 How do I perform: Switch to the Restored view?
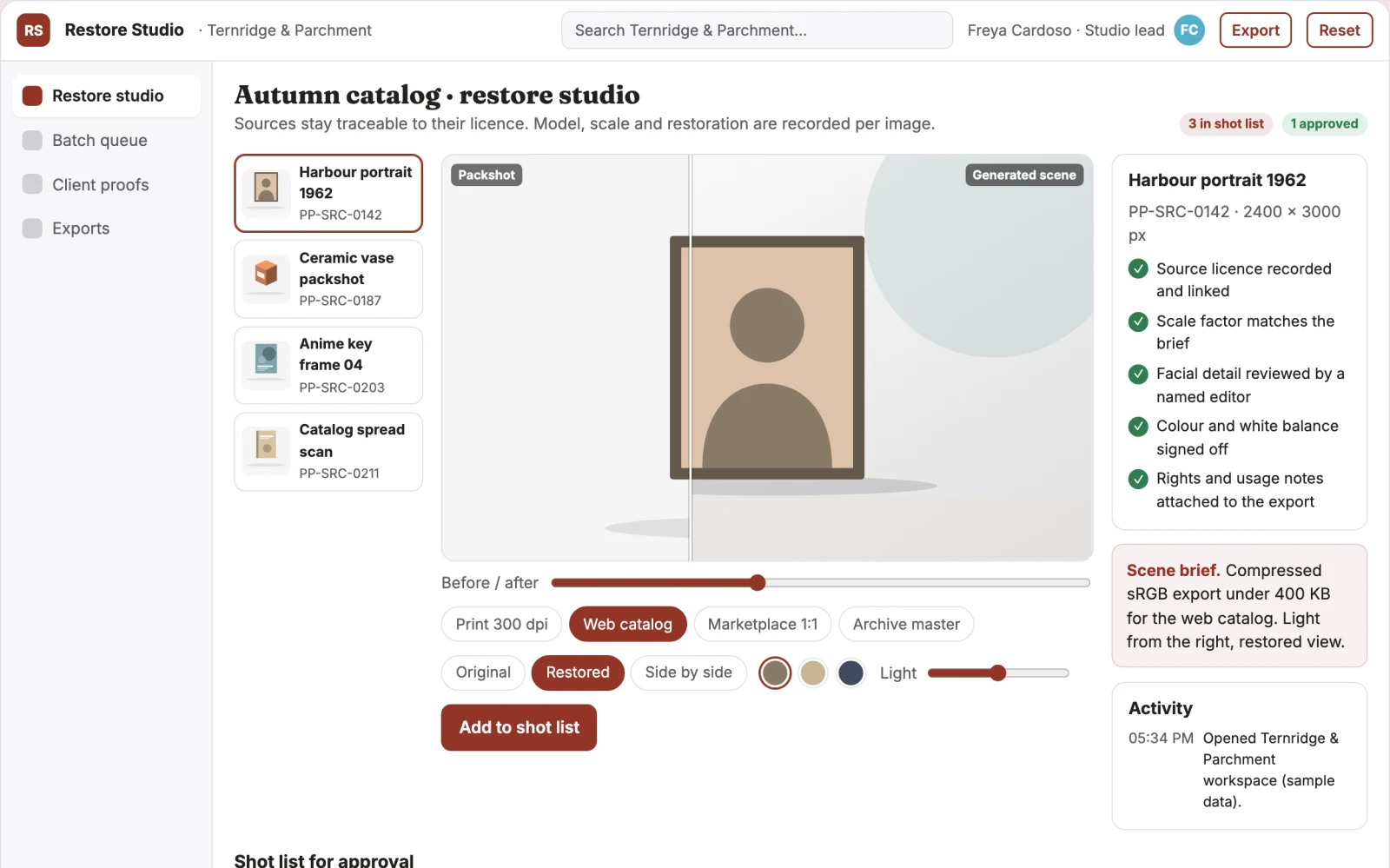click(578, 673)
